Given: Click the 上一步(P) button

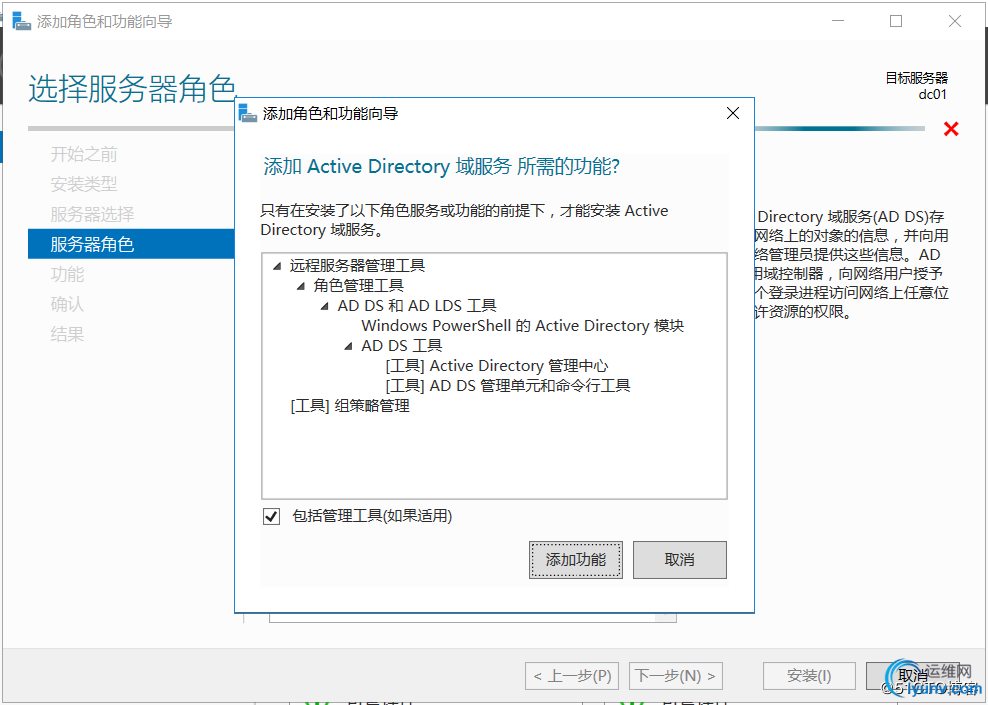Looking at the screenshot, I should pyautogui.click(x=572, y=676).
